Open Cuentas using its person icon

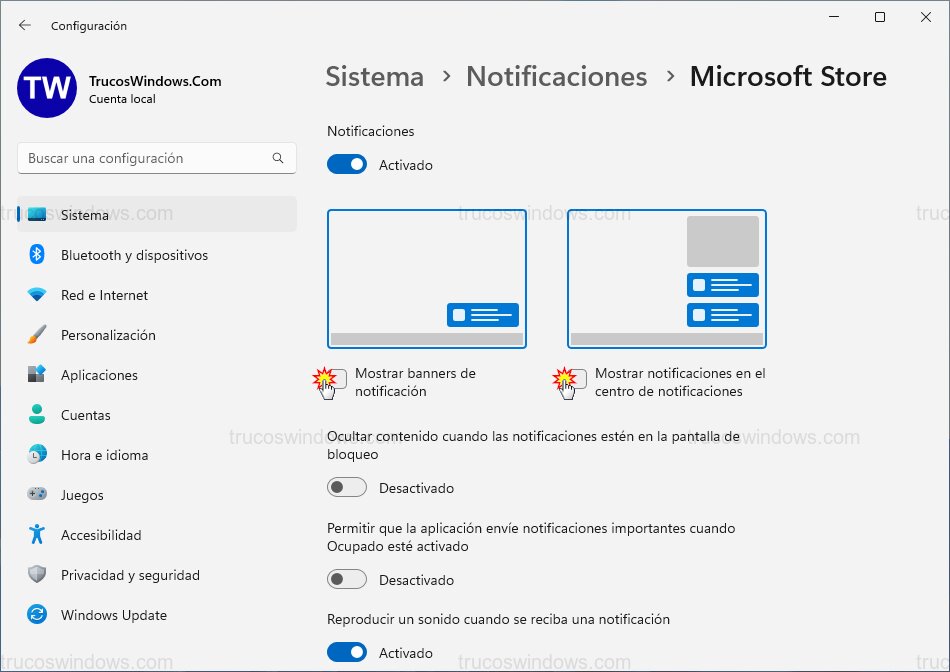point(37,415)
